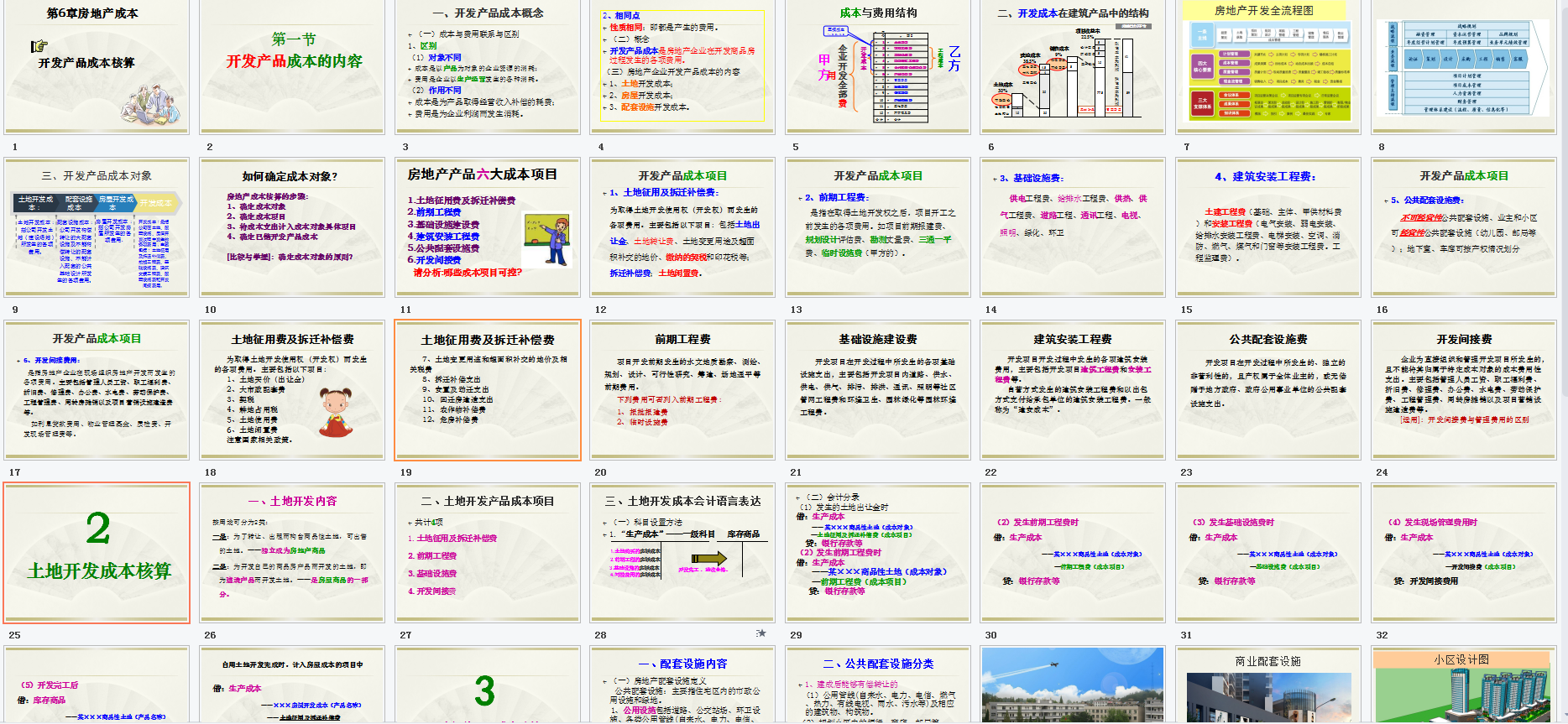Open the slide '二、公共配套设施分类'
This screenshot has height=724, width=1568.
click(878, 685)
